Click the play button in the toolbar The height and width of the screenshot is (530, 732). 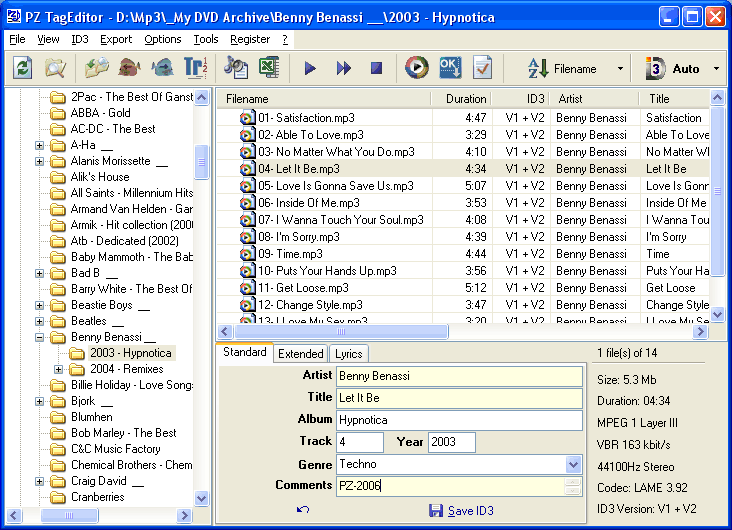(x=310, y=68)
